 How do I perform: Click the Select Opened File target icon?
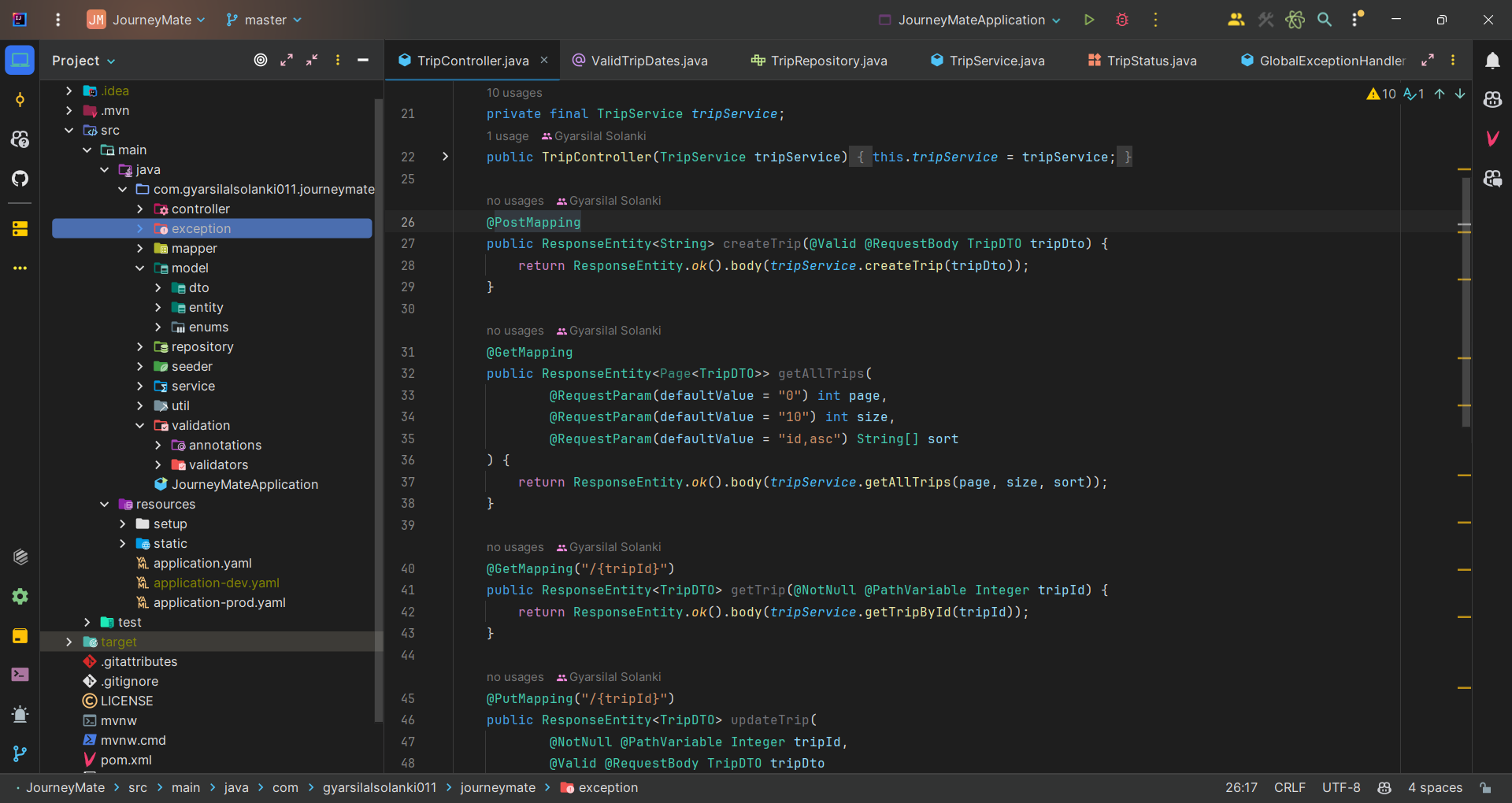tap(261, 61)
